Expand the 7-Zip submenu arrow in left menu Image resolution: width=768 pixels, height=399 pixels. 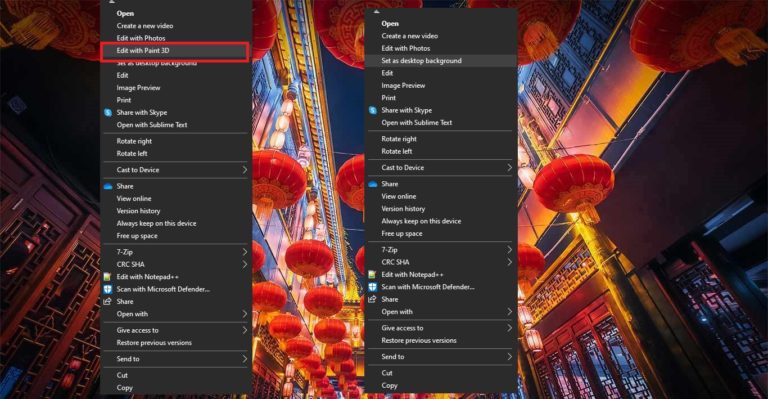pyautogui.click(x=244, y=252)
